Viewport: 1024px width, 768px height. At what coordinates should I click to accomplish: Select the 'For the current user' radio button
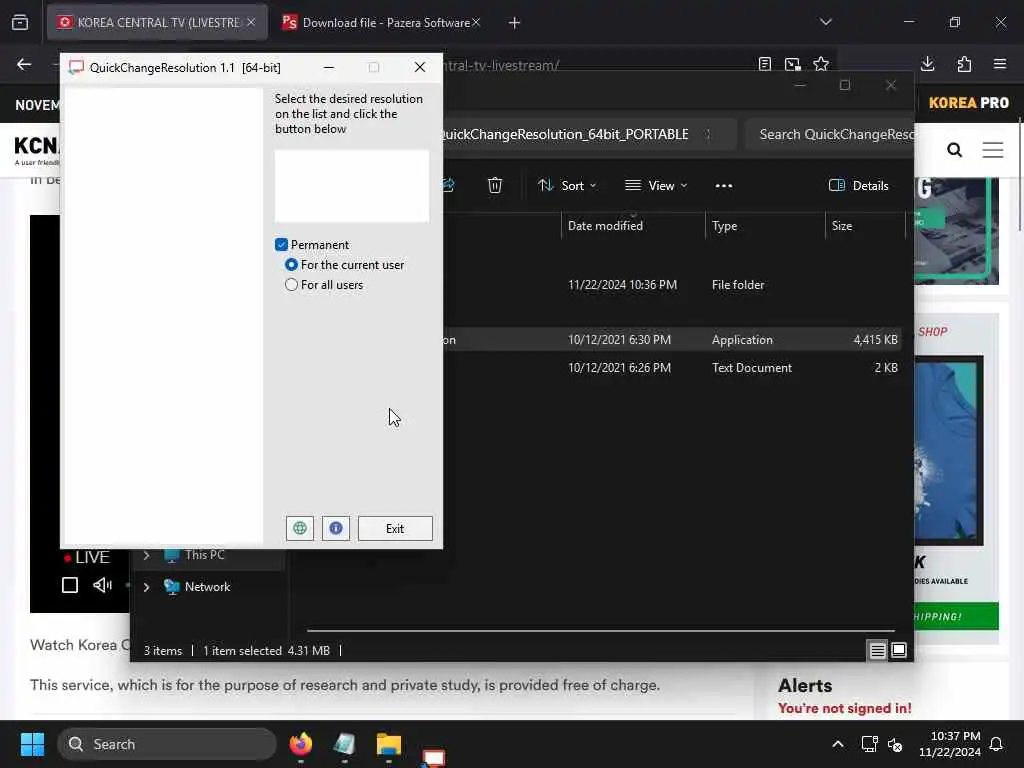tap(291, 264)
